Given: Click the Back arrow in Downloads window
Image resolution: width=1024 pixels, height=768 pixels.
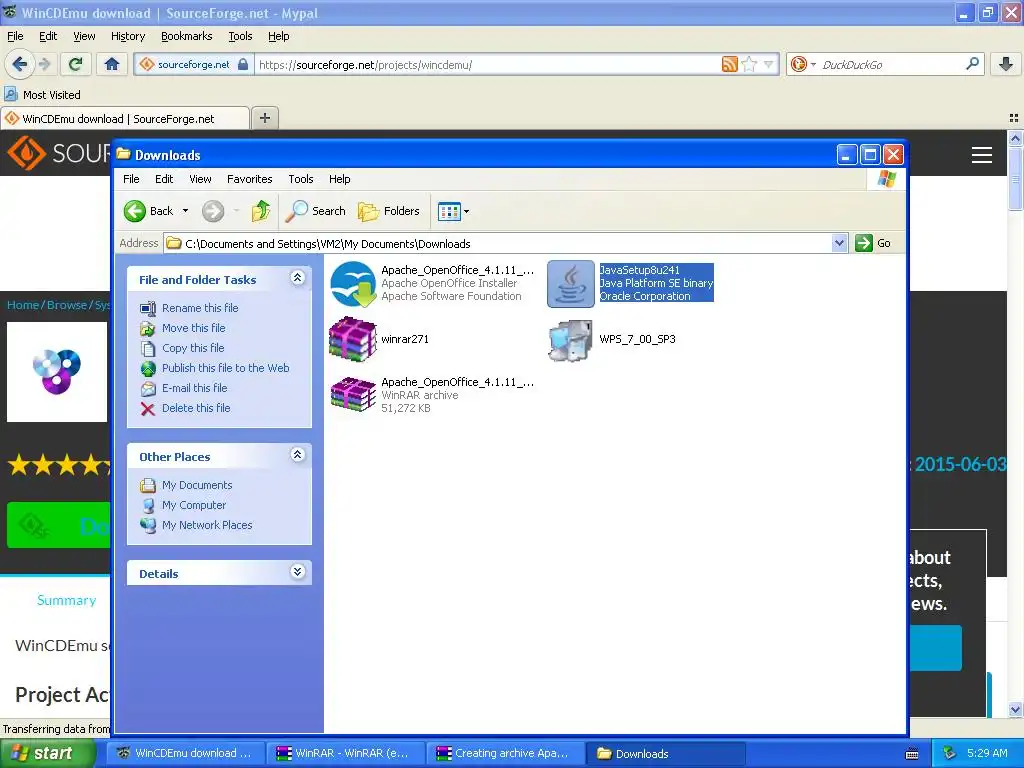Looking at the screenshot, I should pos(135,211).
